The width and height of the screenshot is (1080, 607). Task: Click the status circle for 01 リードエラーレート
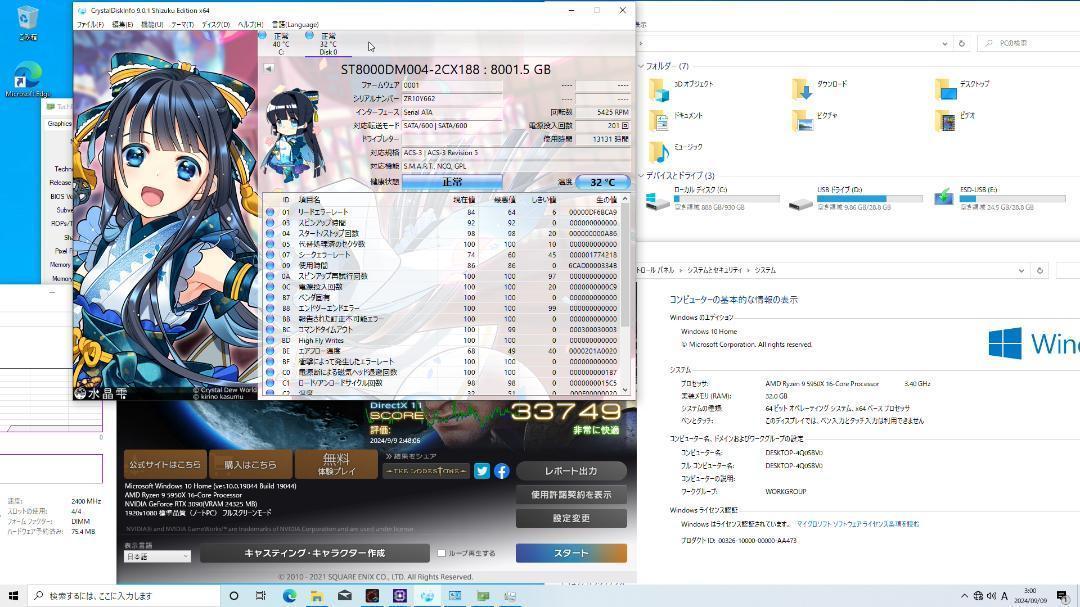click(270, 212)
